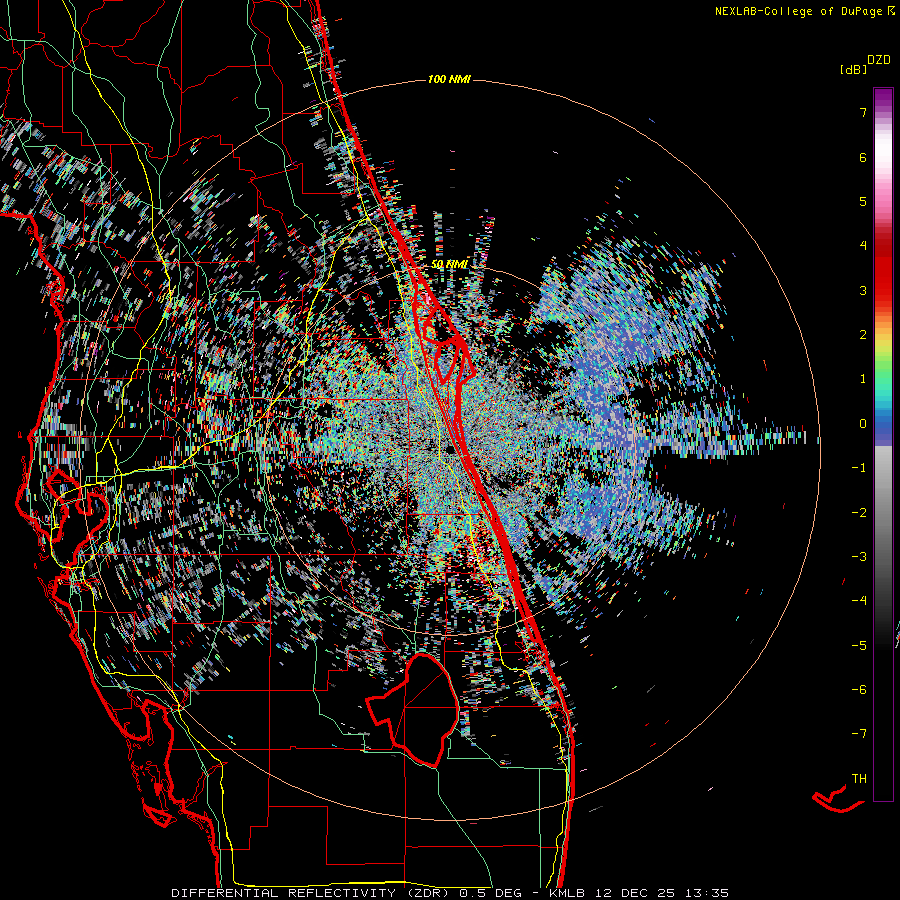900x900 pixels.
Task: Click the Lake Okeechobee outline on the map
Action: pyautogui.click(x=414, y=709)
